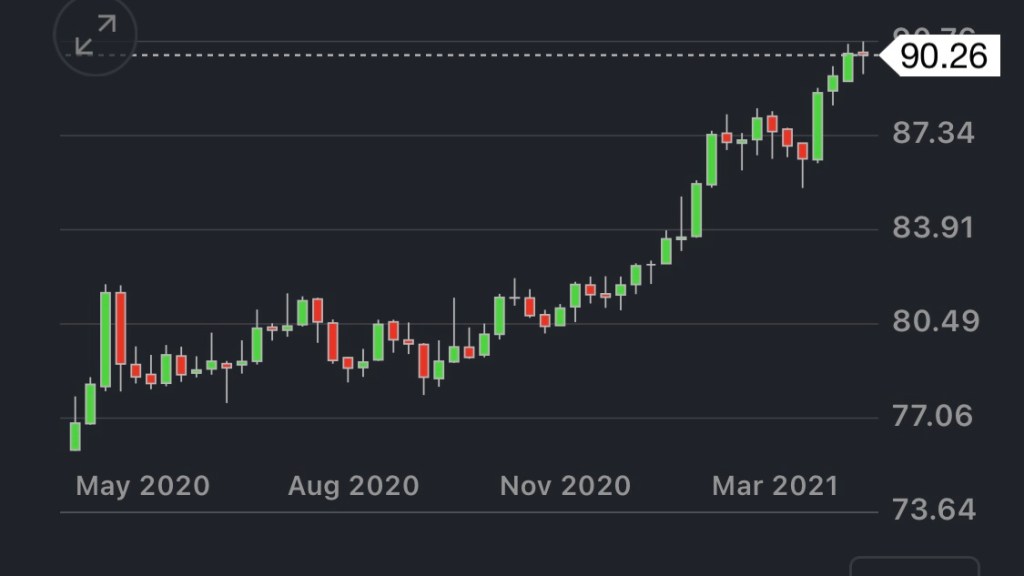Select the May 2020 date label
The width and height of the screenshot is (1024, 576).
point(143,487)
